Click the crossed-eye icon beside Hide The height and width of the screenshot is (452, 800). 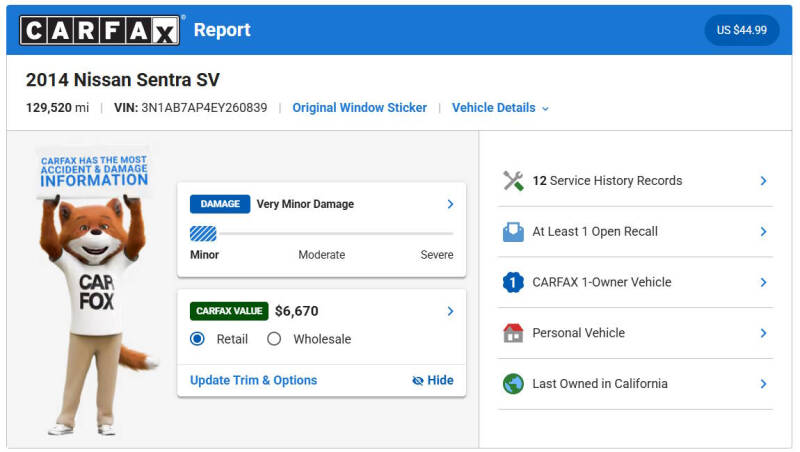coord(418,381)
